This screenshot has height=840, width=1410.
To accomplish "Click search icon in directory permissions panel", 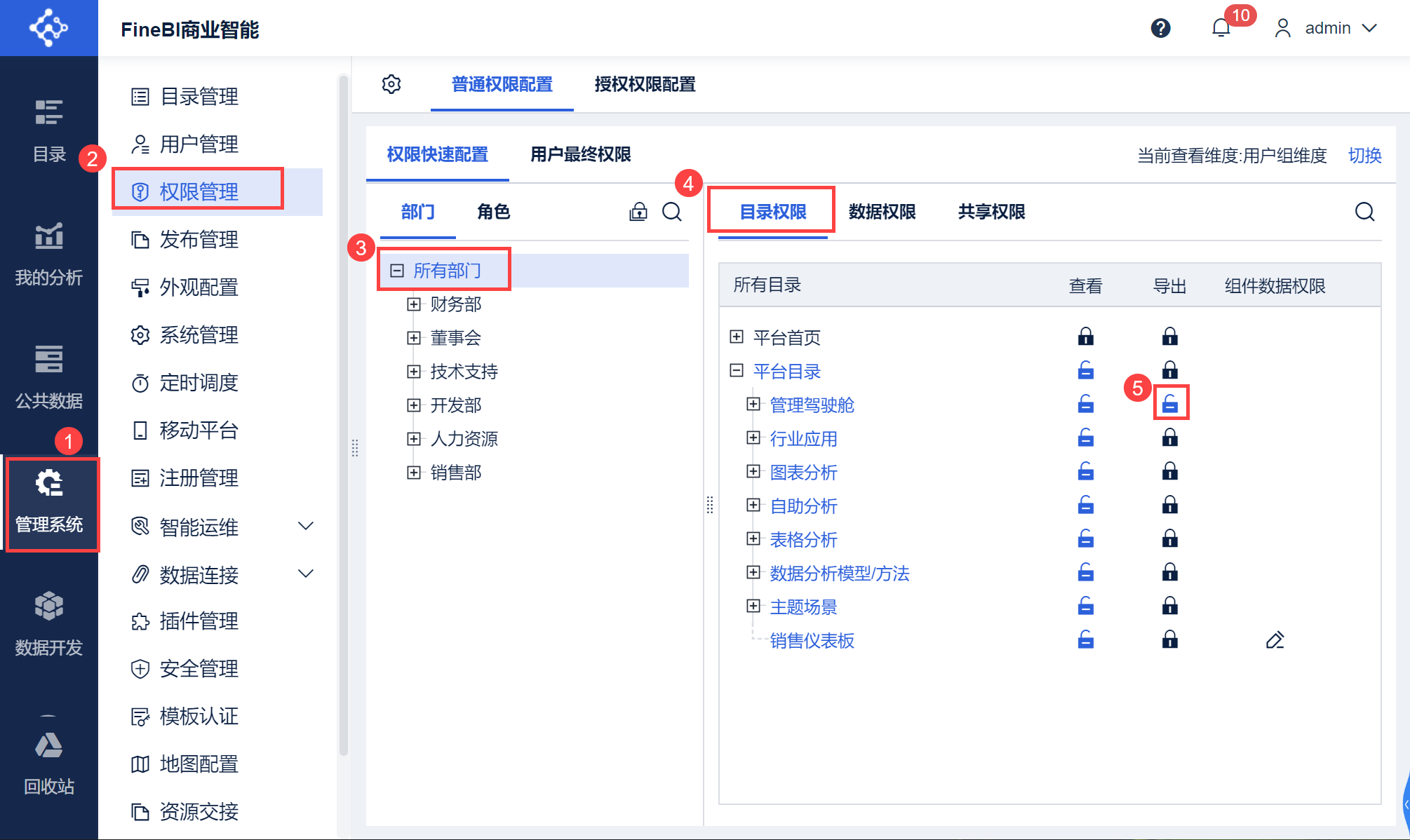I will [1364, 212].
